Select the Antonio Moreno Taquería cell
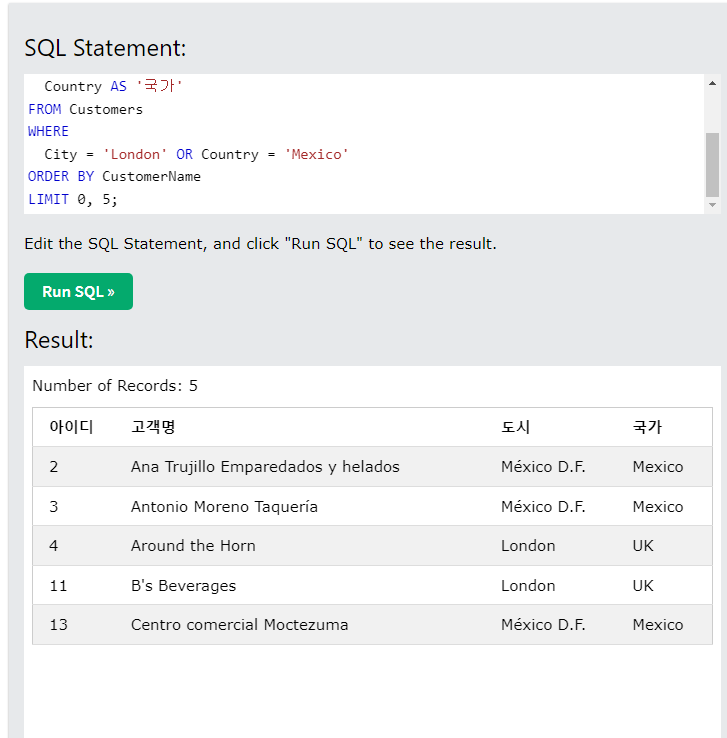This screenshot has width=727, height=738. (224, 506)
